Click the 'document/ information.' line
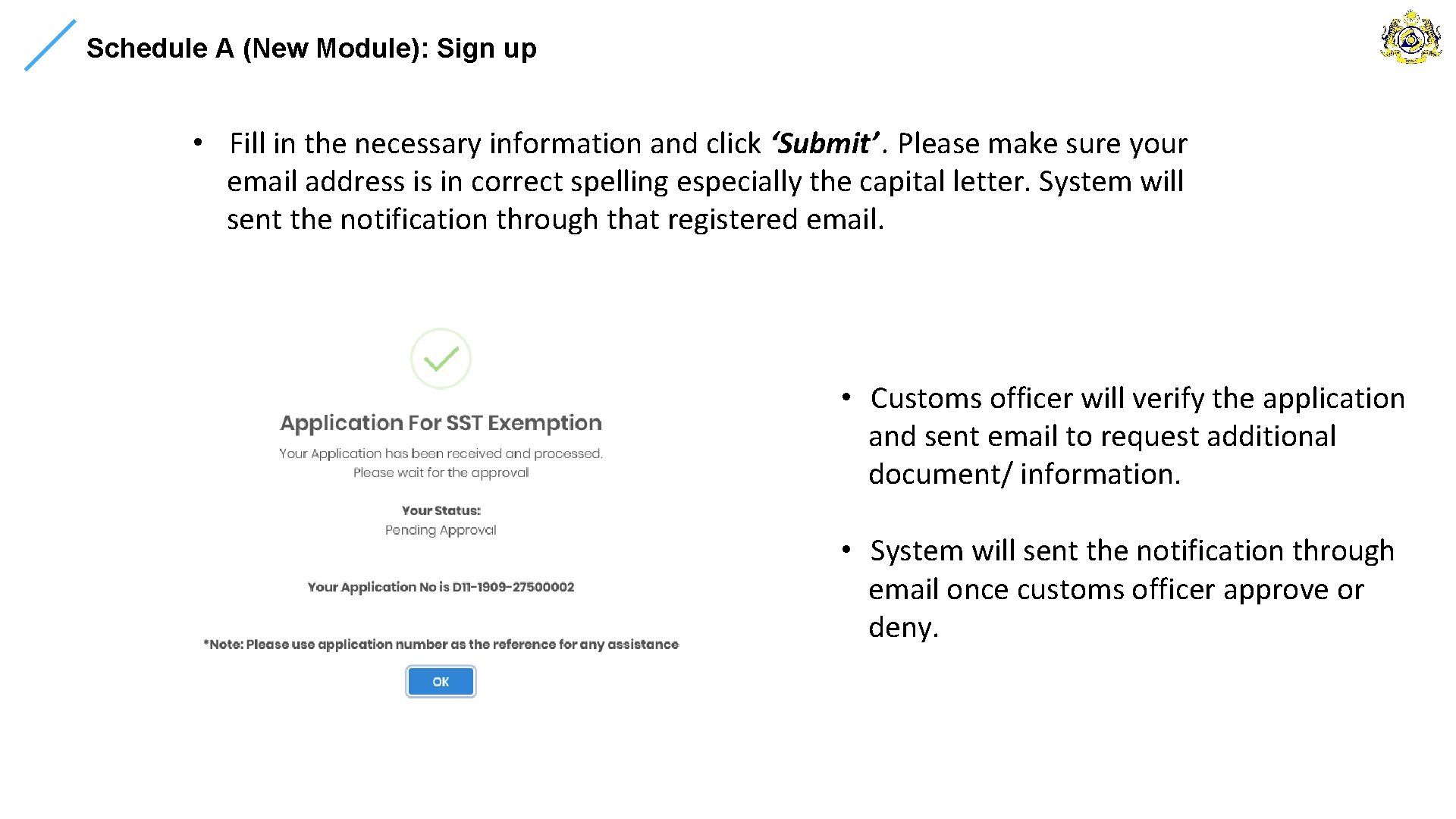1456x819 pixels. (1024, 474)
